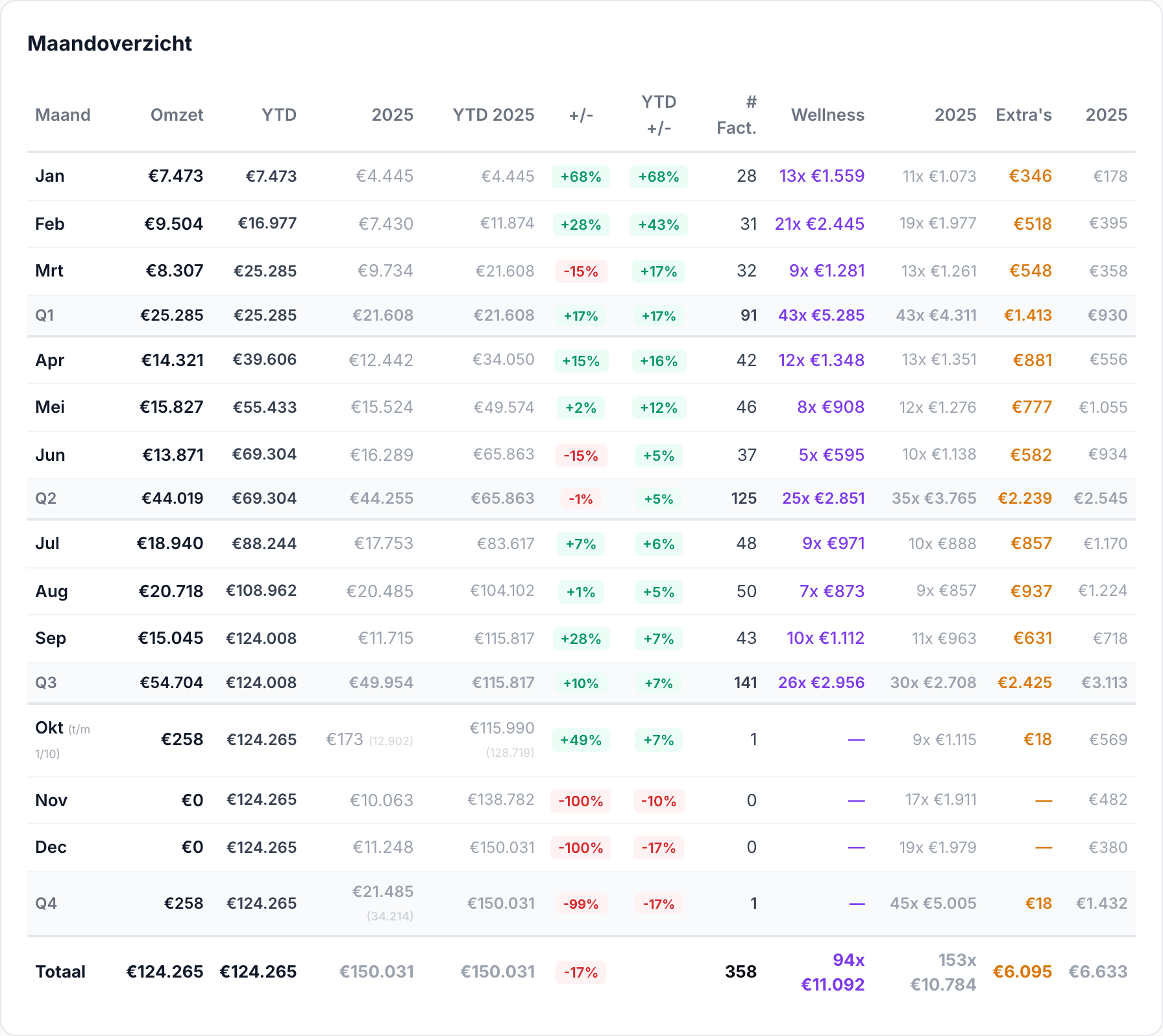Click the Extra's column header
Viewport: 1163px width, 1036px height.
pyautogui.click(x=1023, y=115)
